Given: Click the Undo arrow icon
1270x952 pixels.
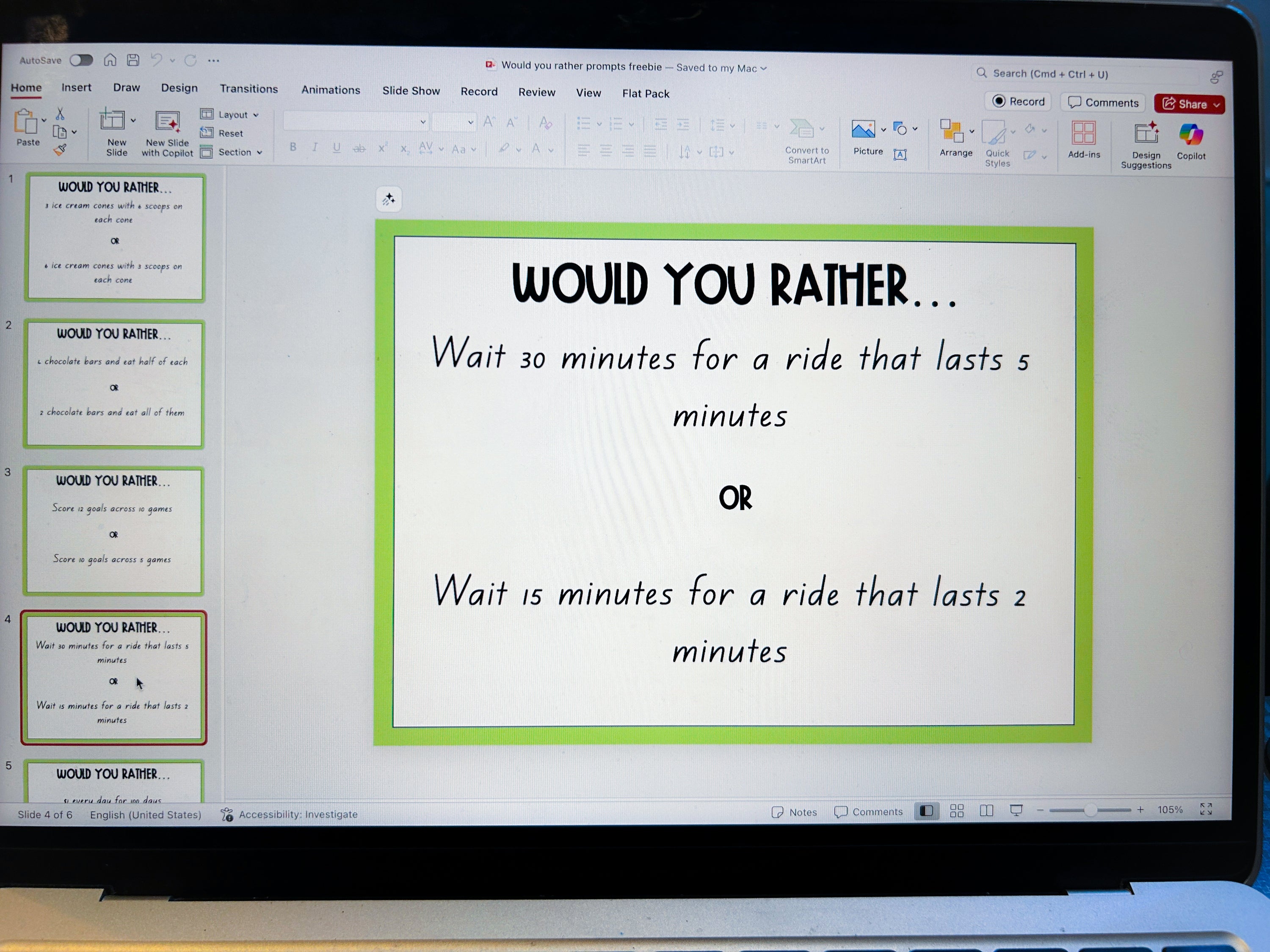Looking at the screenshot, I should [156, 60].
